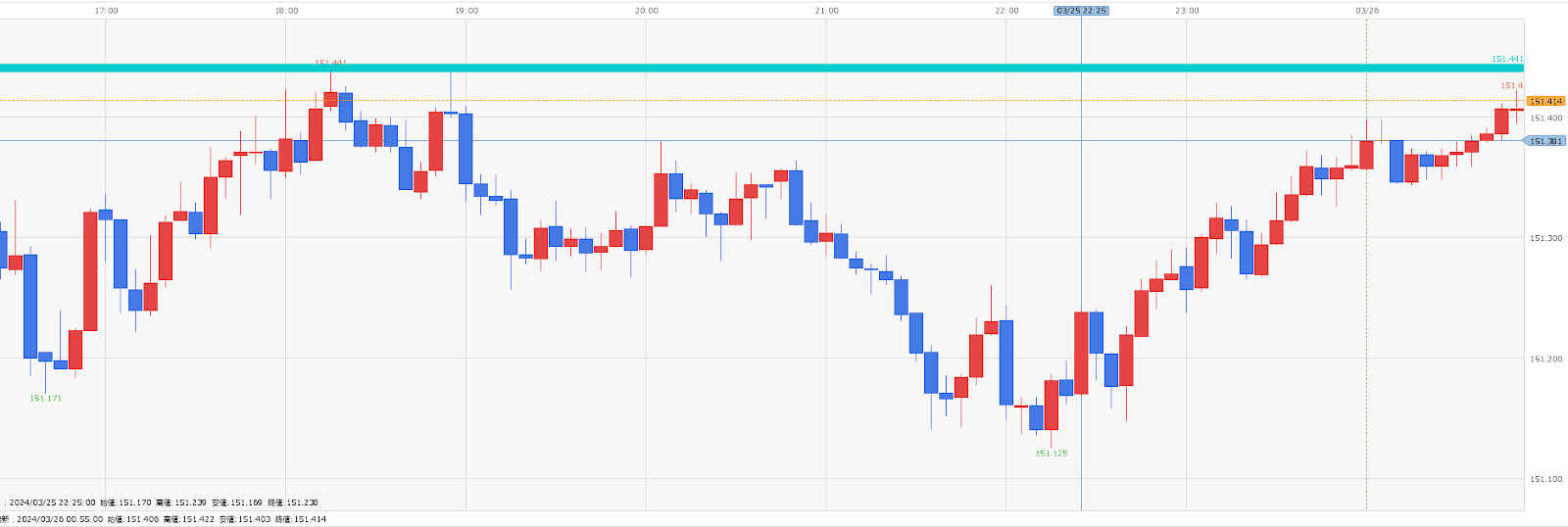Click the orange 151.414 current price tag

click(1545, 101)
